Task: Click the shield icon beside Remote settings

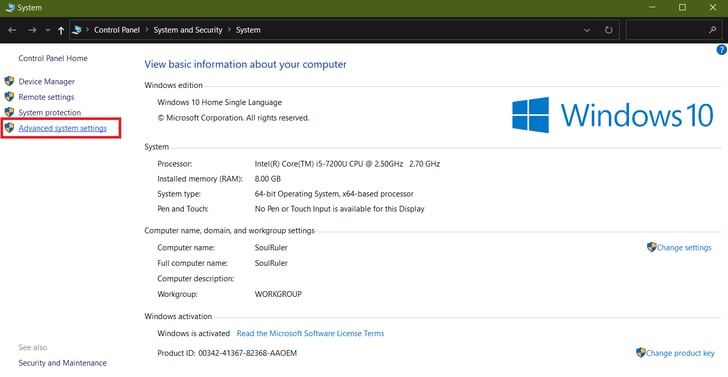Action: (9, 97)
